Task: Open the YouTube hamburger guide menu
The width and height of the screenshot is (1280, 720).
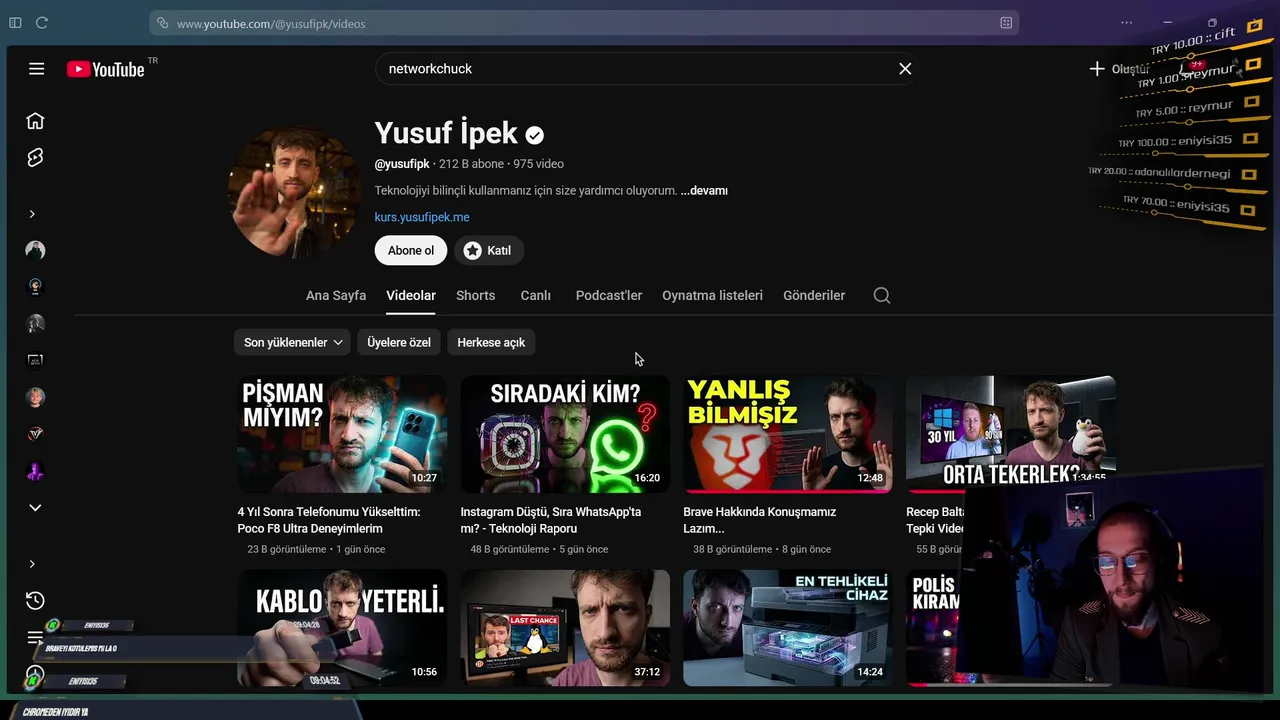Action: (x=37, y=69)
